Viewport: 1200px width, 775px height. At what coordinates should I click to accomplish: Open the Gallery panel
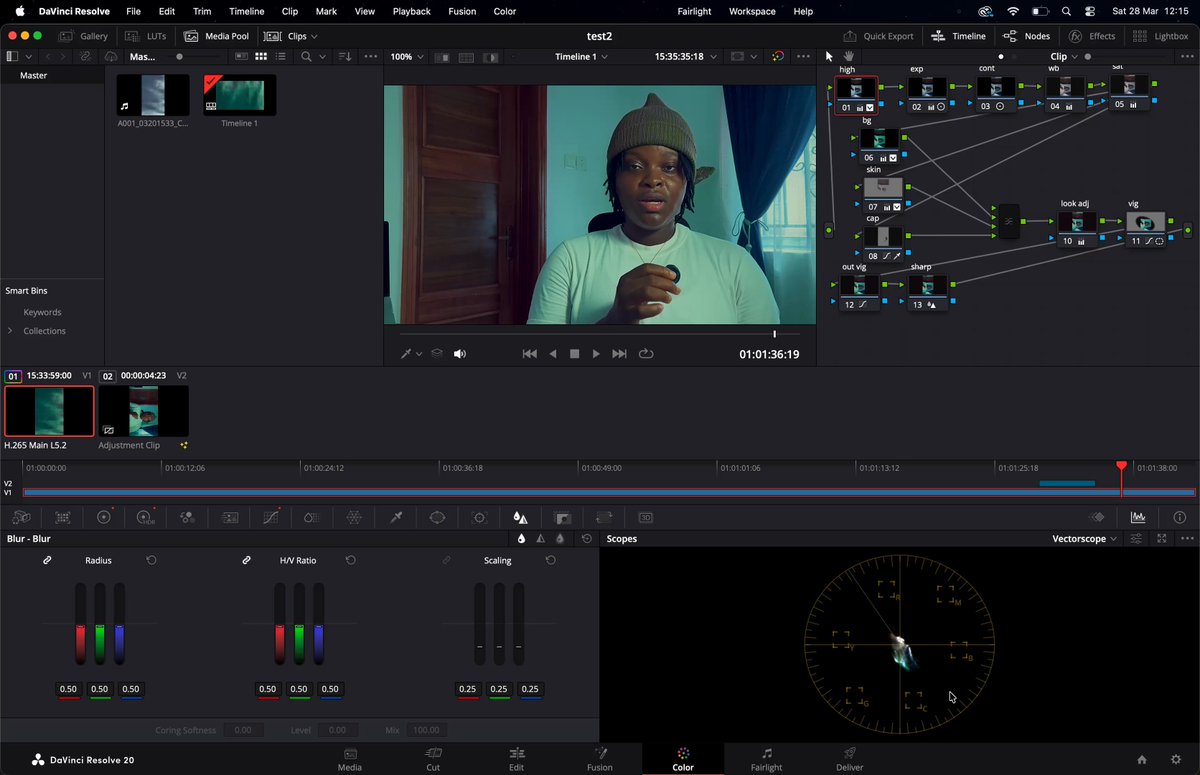tap(85, 36)
